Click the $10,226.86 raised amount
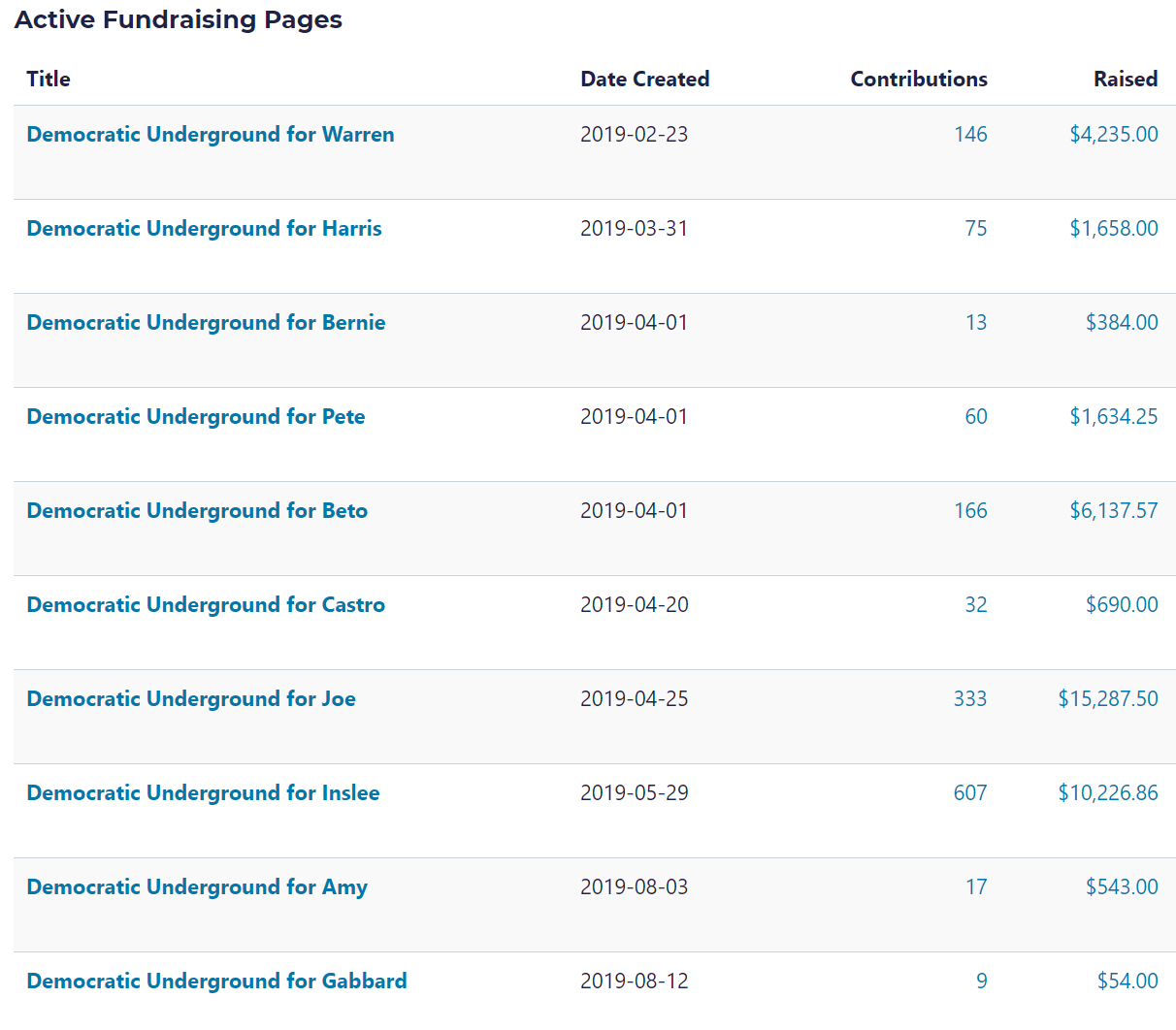This screenshot has height=1030, width=1176. [1107, 793]
